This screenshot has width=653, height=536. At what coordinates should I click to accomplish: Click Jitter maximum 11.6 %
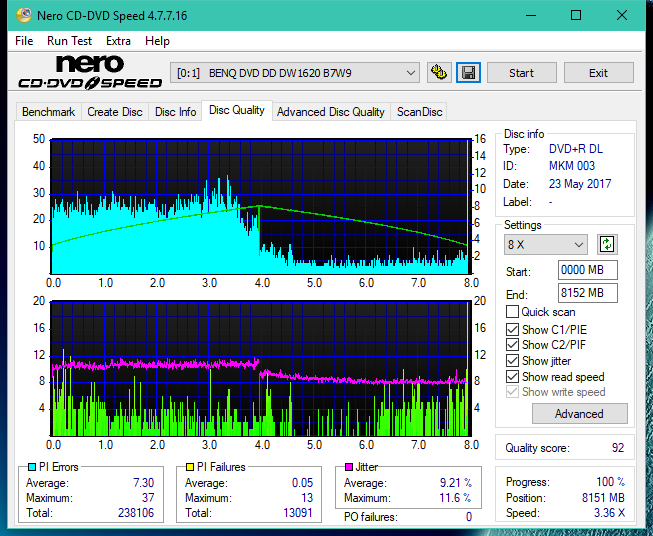pos(456,498)
